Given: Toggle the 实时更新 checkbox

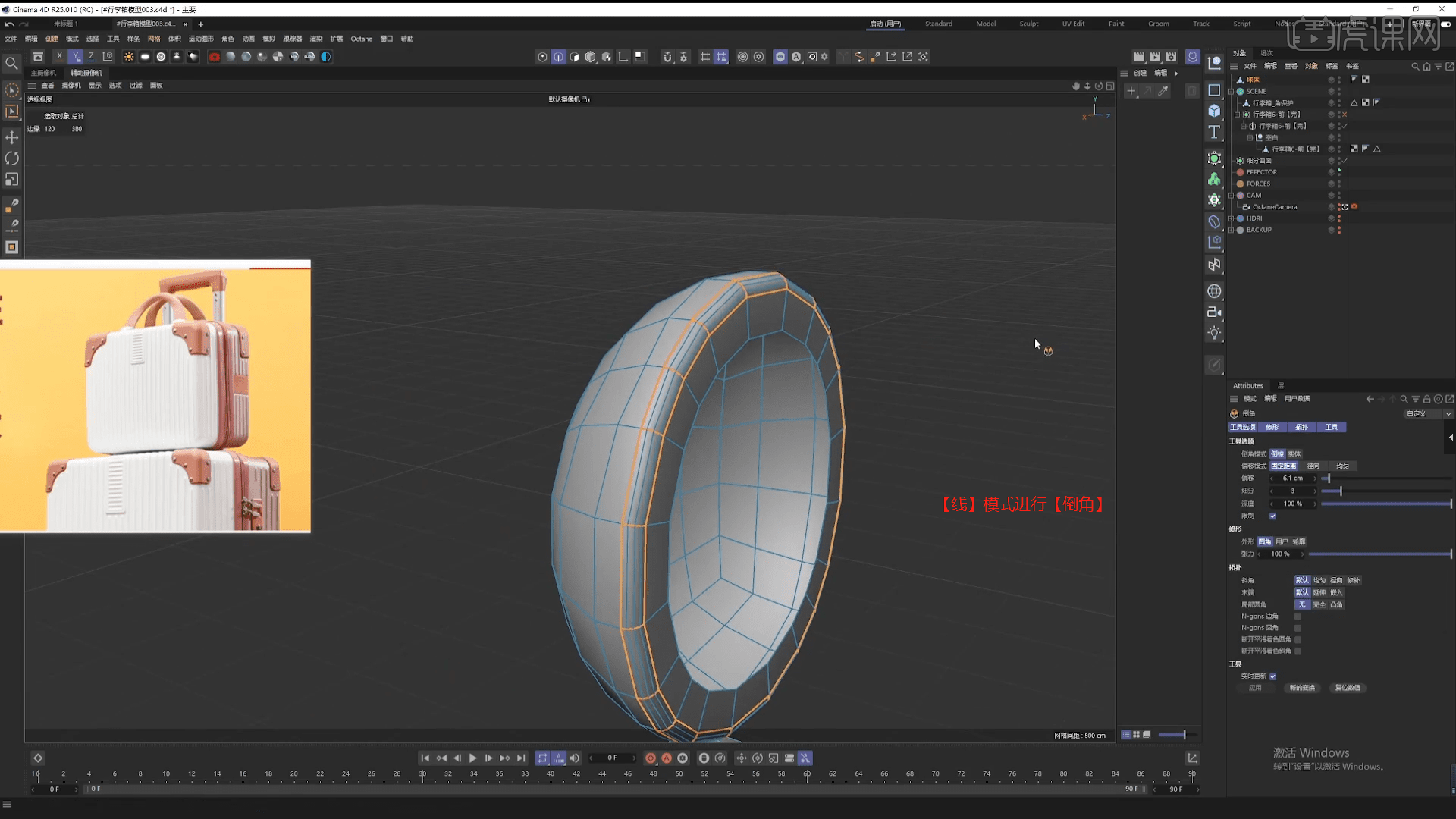Looking at the screenshot, I should tap(1273, 676).
